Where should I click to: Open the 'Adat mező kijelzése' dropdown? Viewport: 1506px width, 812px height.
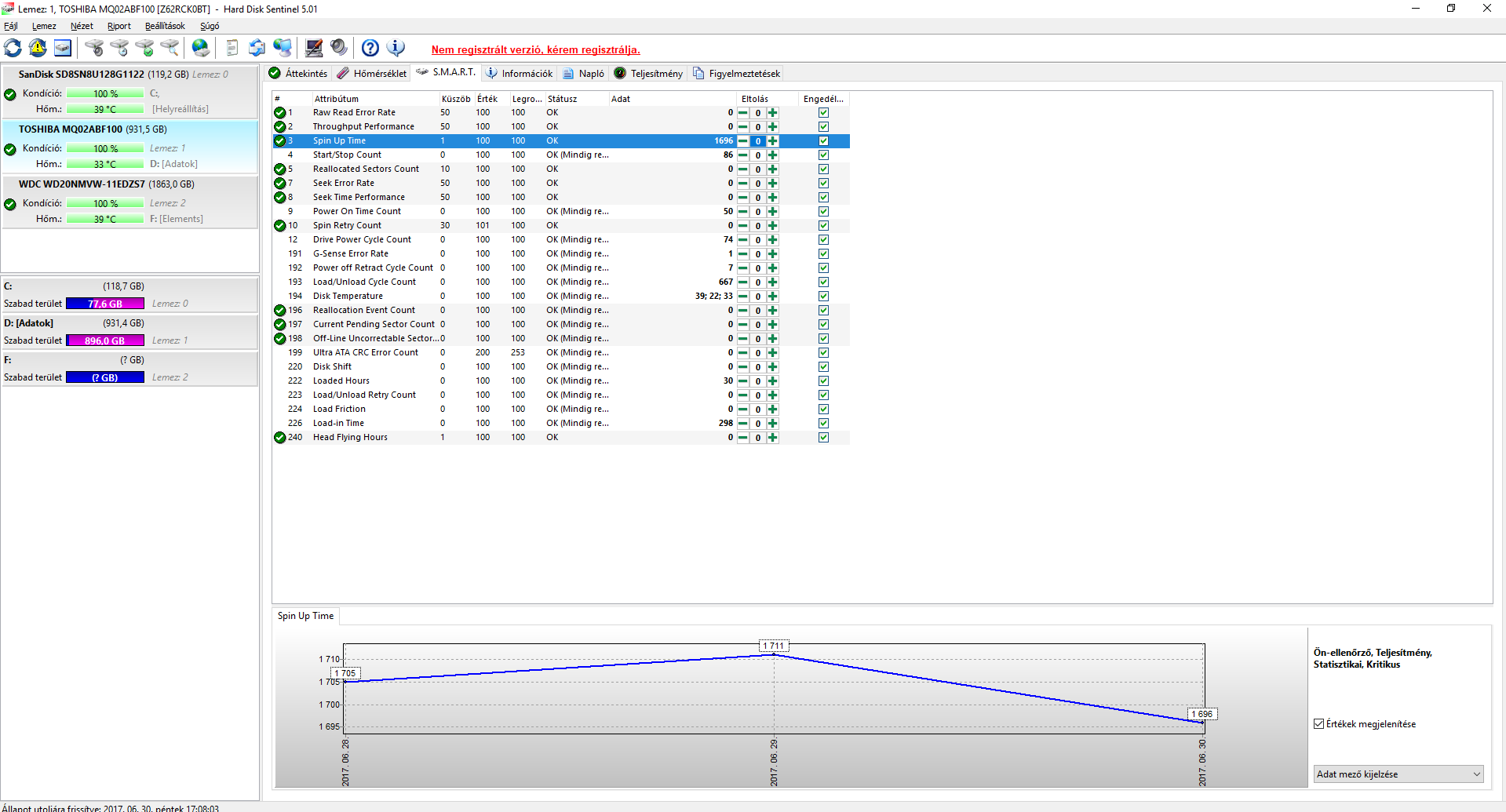click(x=1398, y=774)
